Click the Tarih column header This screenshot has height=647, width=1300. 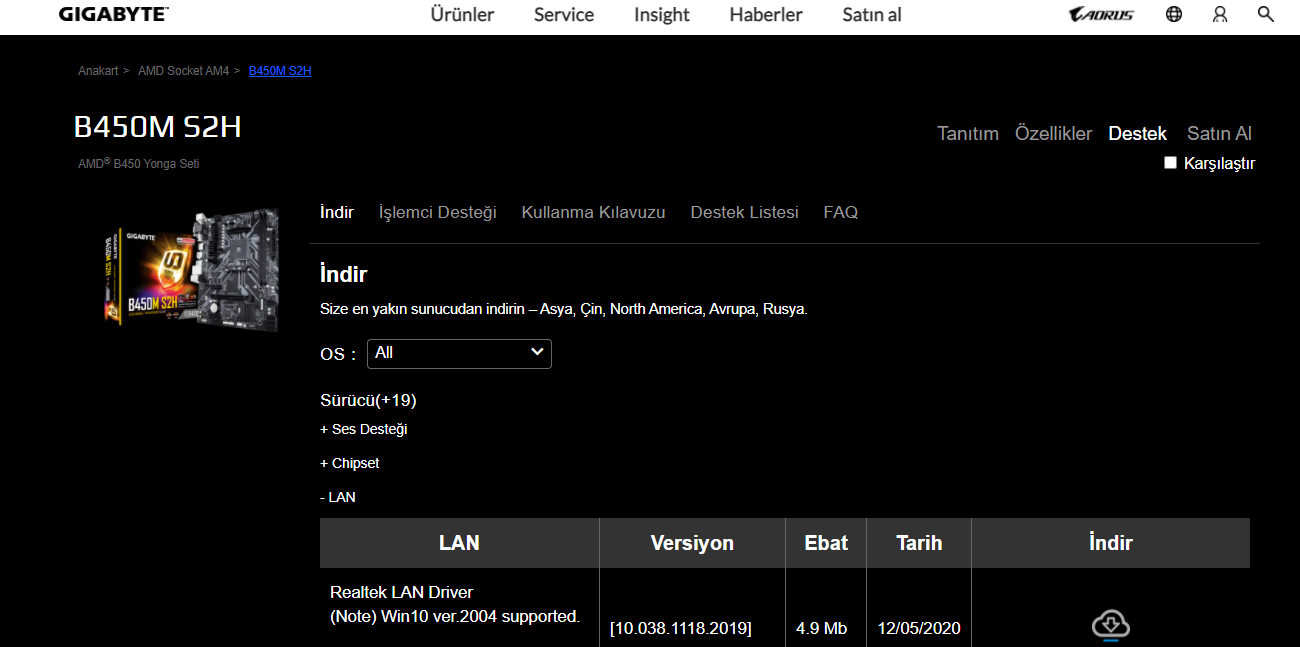[919, 543]
